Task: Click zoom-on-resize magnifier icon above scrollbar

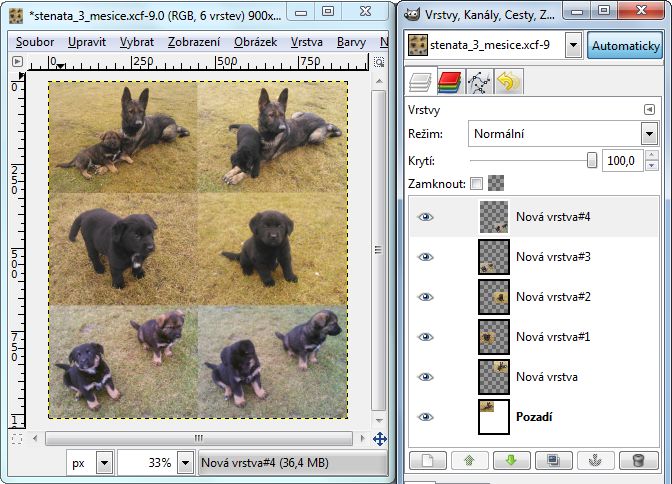Action: point(379,62)
